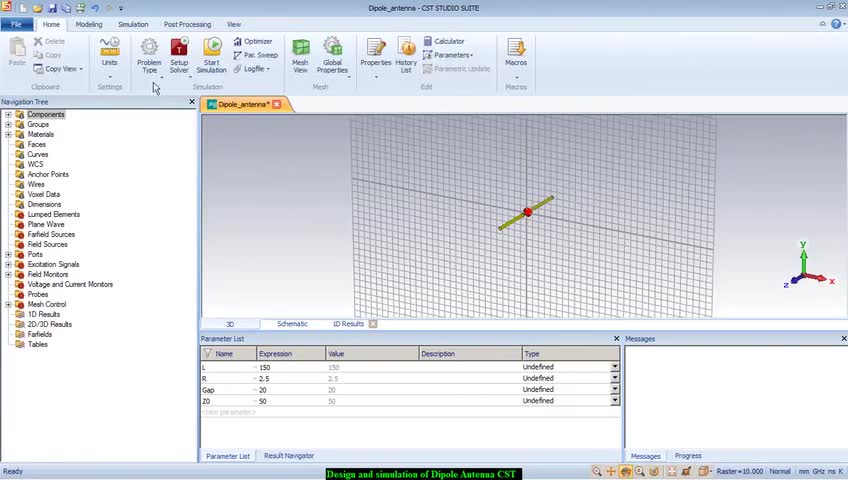Expand the Field Monitors tree node

tap(8, 275)
